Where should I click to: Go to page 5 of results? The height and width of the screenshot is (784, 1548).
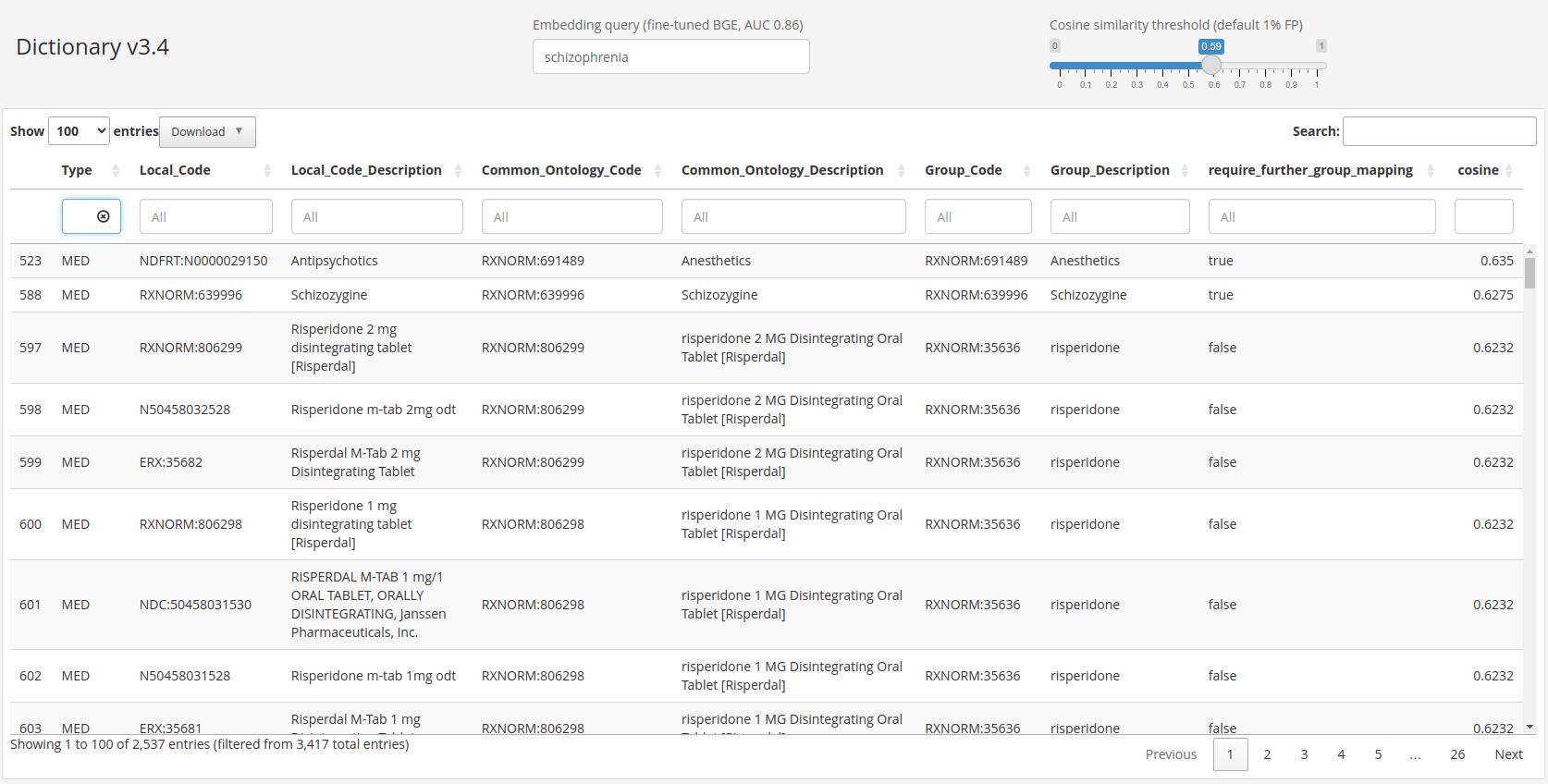pyautogui.click(x=1377, y=754)
